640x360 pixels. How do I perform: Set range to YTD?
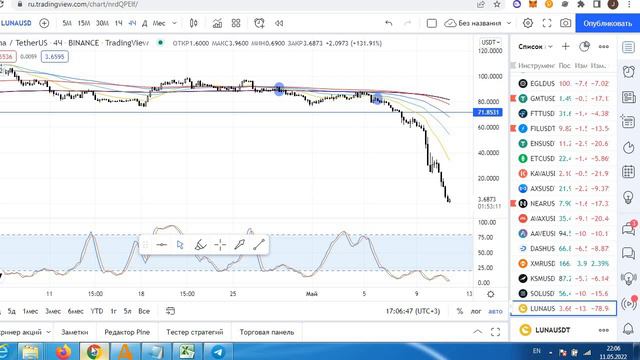pyautogui.click(x=97, y=311)
